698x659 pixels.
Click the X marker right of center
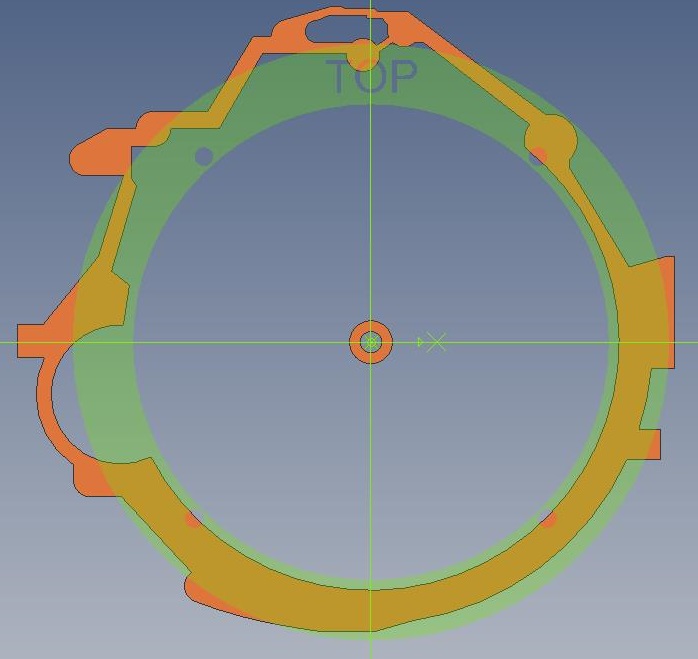(437, 342)
